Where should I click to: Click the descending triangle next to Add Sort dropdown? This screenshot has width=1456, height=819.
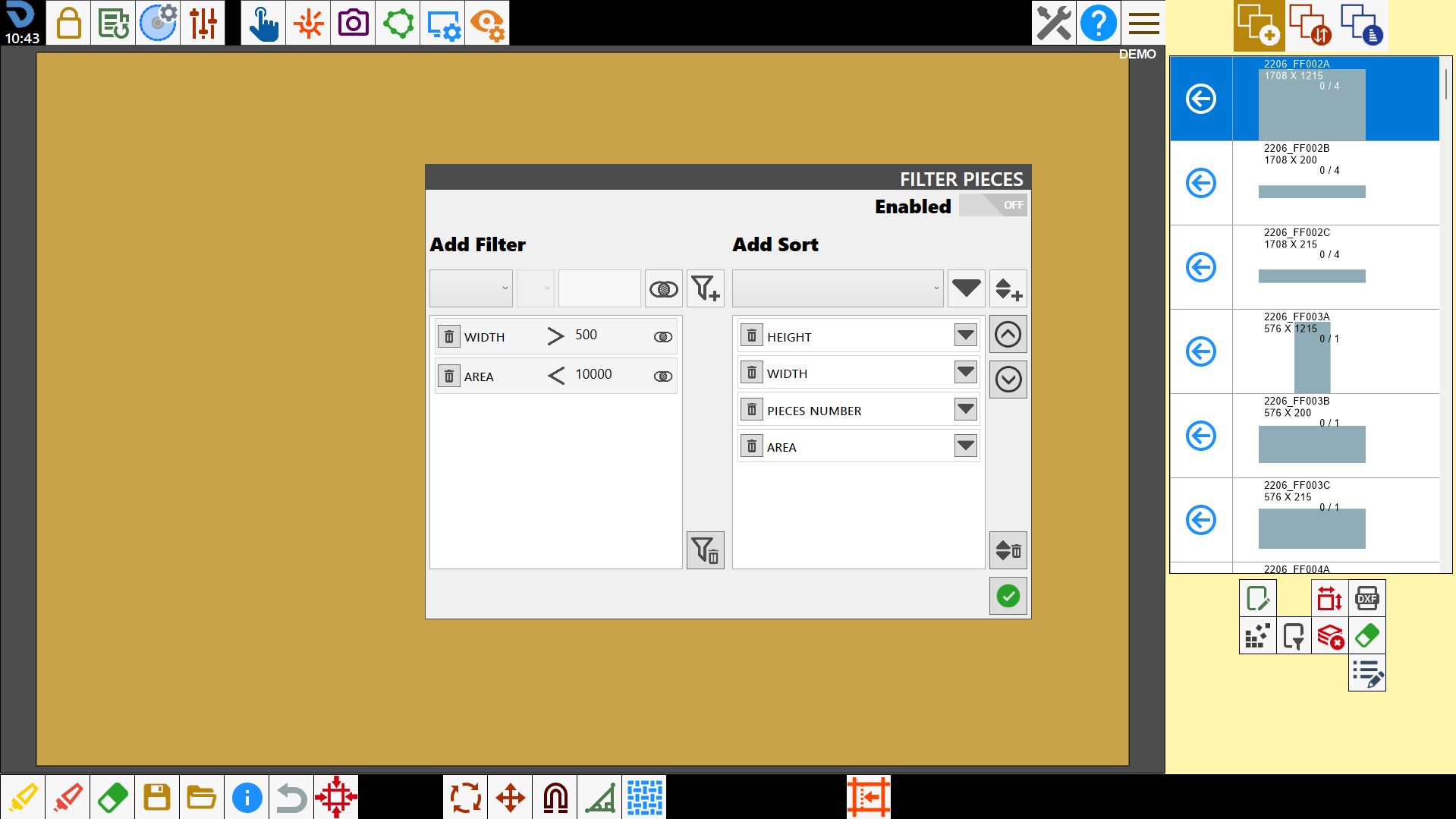coord(967,288)
